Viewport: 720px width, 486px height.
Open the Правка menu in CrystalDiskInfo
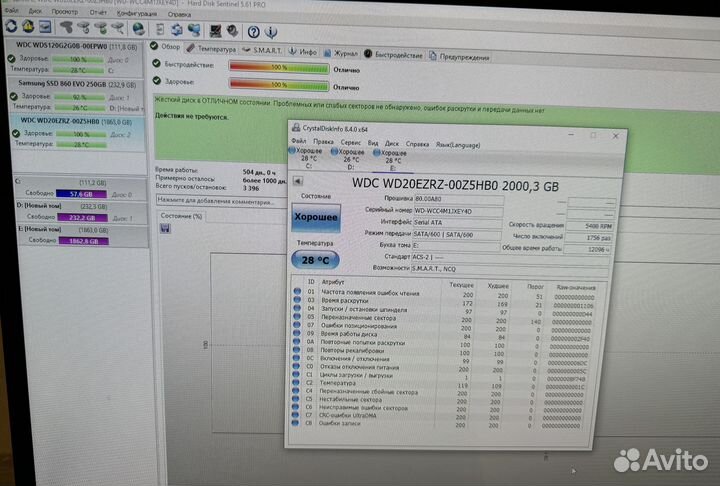click(323, 141)
